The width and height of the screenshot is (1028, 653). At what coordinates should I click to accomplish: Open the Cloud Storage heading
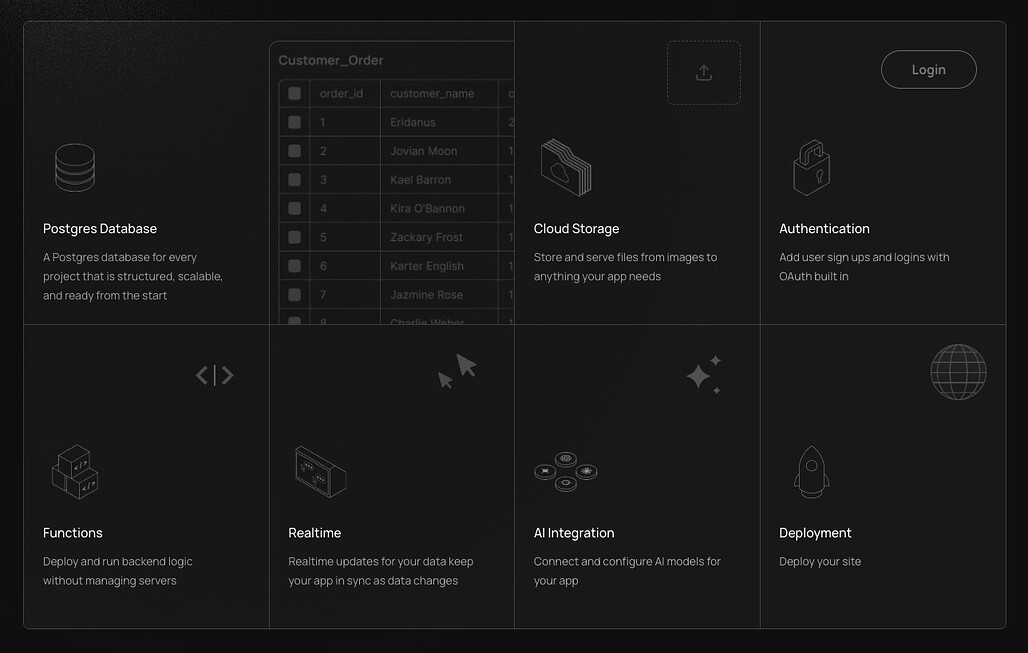(x=576, y=229)
